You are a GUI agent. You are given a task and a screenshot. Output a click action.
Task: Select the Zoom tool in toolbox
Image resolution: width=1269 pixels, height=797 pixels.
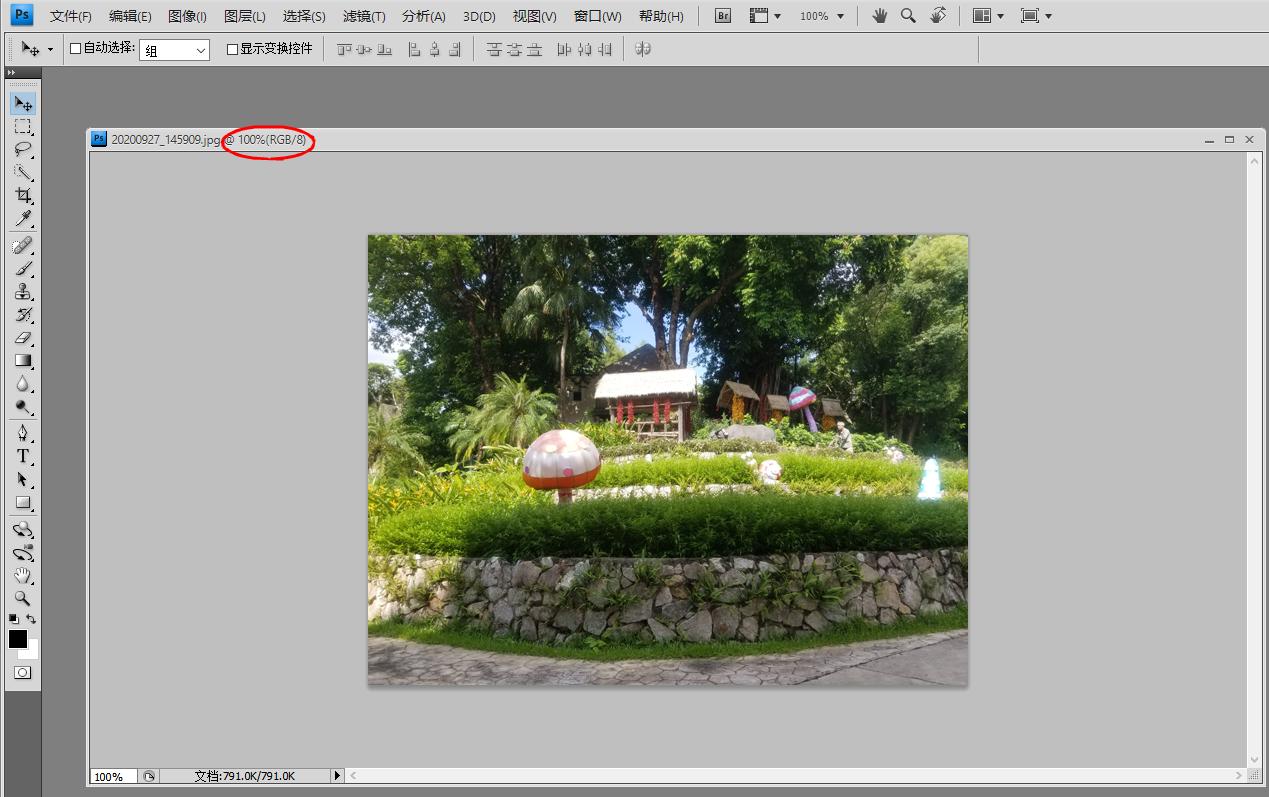pyautogui.click(x=23, y=599)
